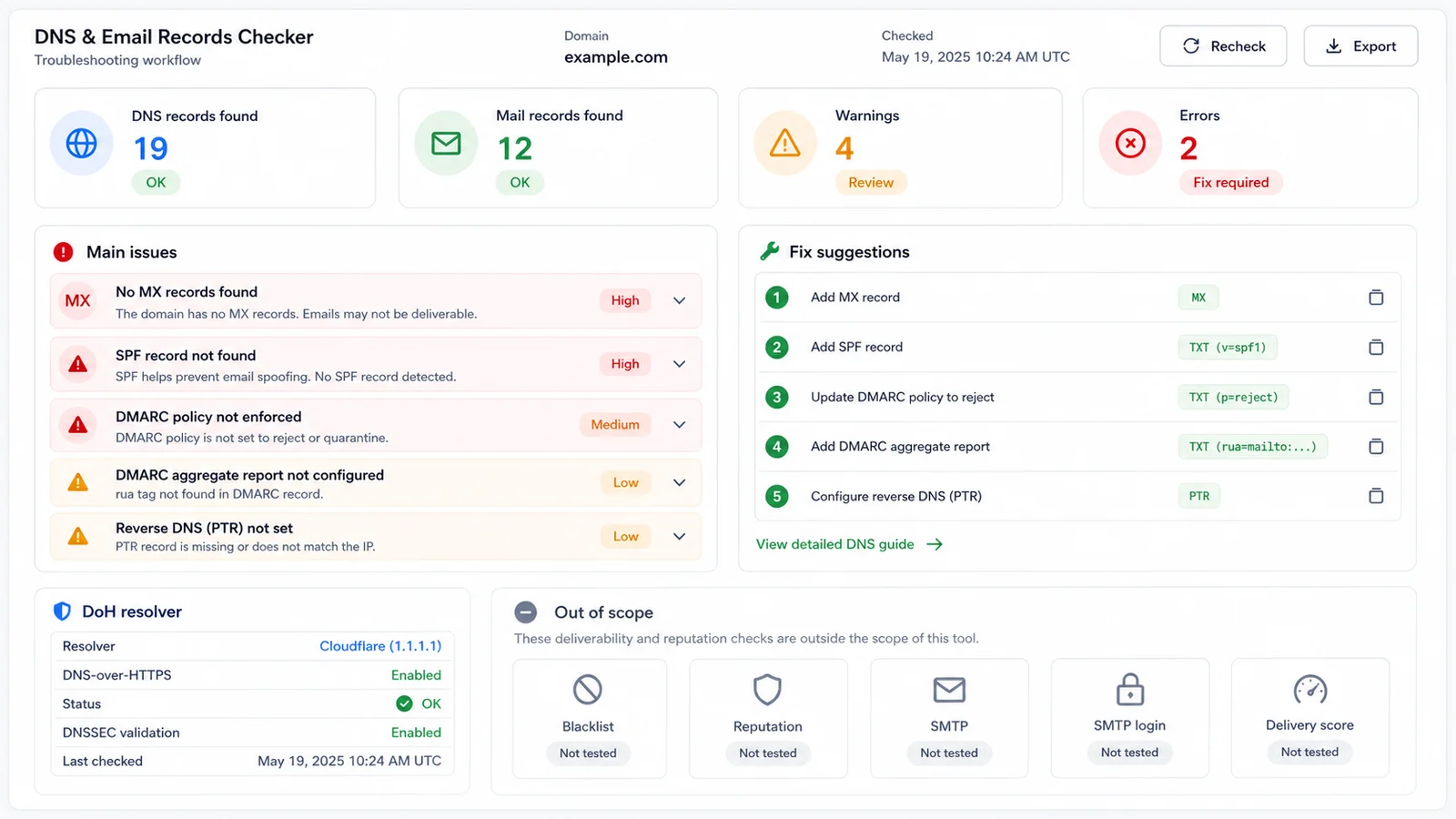The height and width of the screenshot is (819, 1456).
Task: Click the SMTP envelope icon
Action: (949, 690)
